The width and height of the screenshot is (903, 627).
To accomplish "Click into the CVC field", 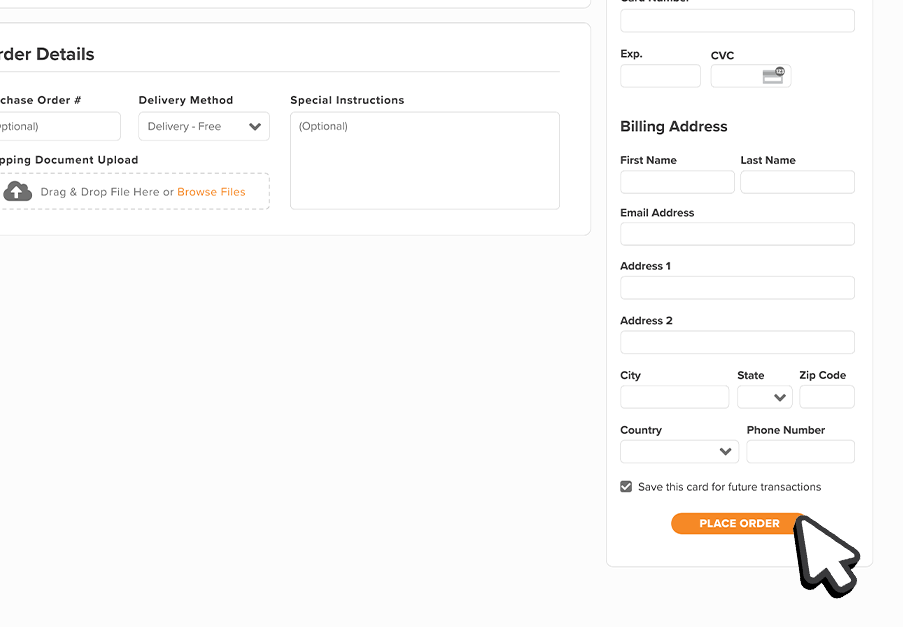I will [735, 76].
